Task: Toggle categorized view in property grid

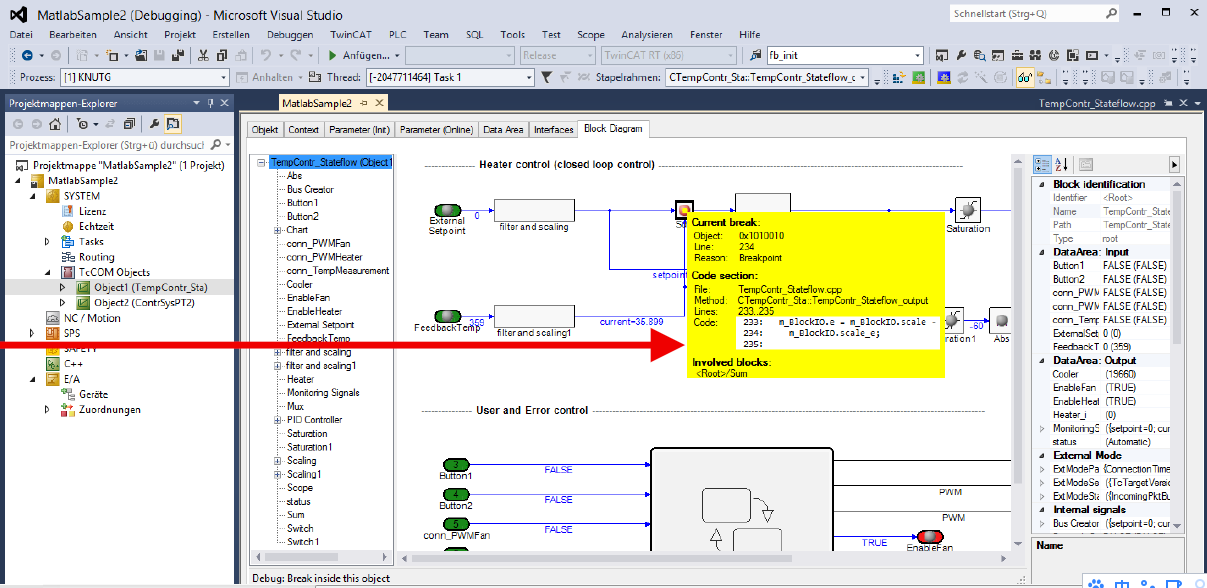Action: pos(1042,164)
